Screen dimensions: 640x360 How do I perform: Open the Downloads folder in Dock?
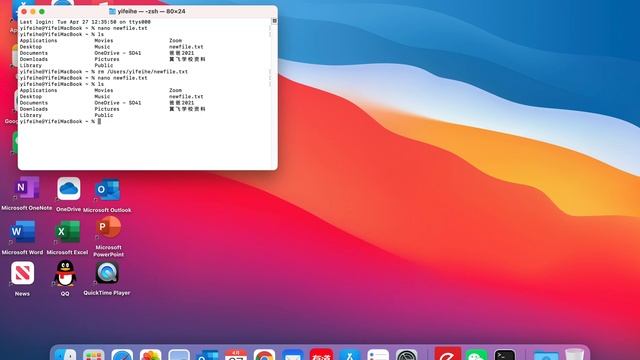tap(546, 355)
